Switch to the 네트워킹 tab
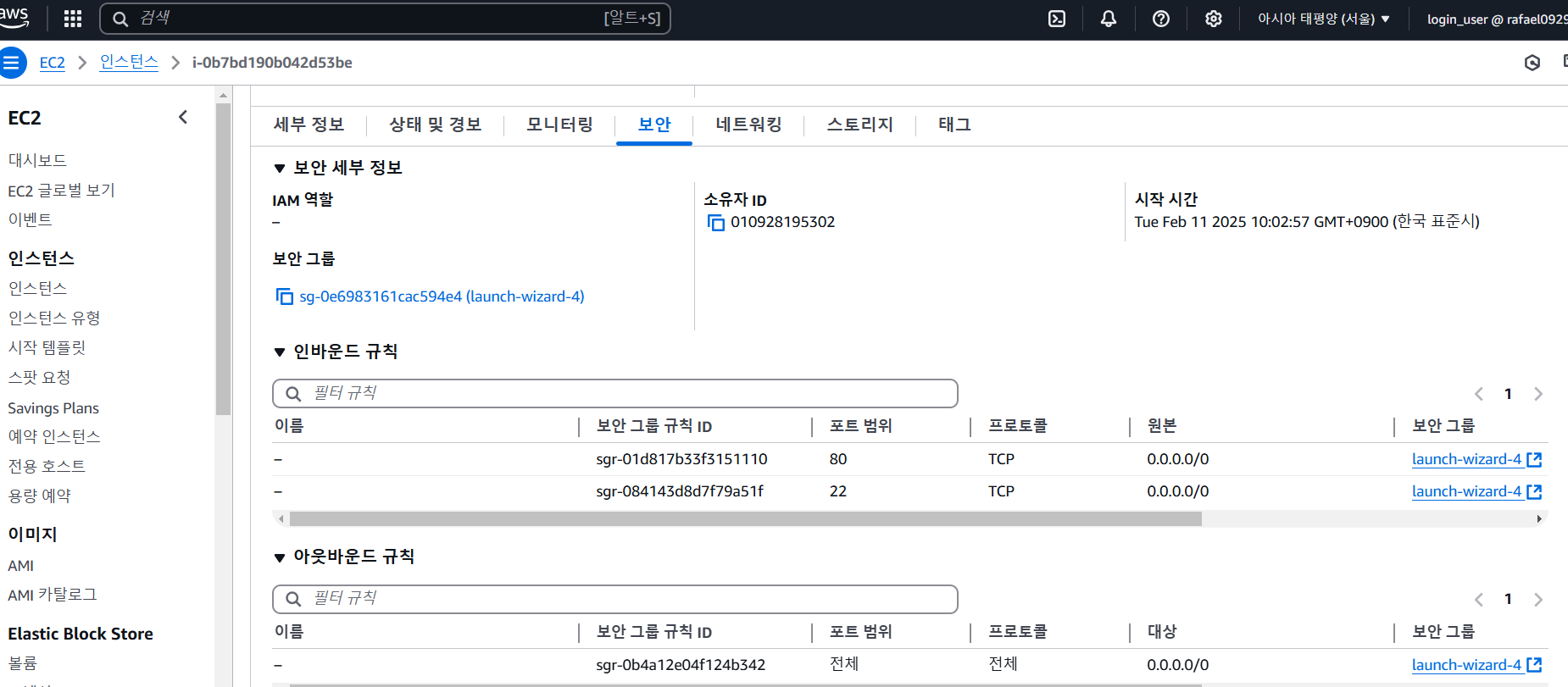1568x687 pixels. [x=748, y=125]
